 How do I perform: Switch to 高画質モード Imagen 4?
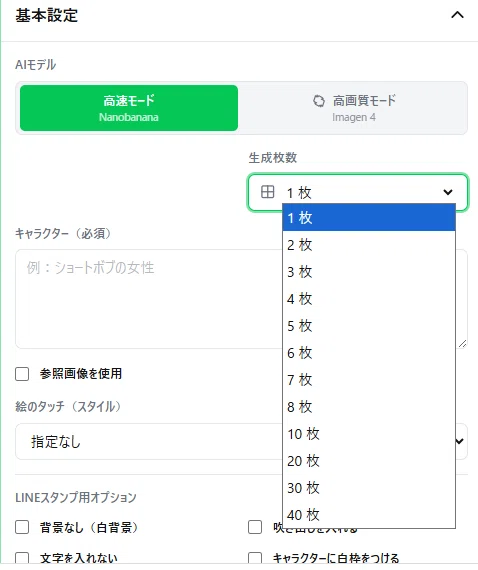pos(353,108)
